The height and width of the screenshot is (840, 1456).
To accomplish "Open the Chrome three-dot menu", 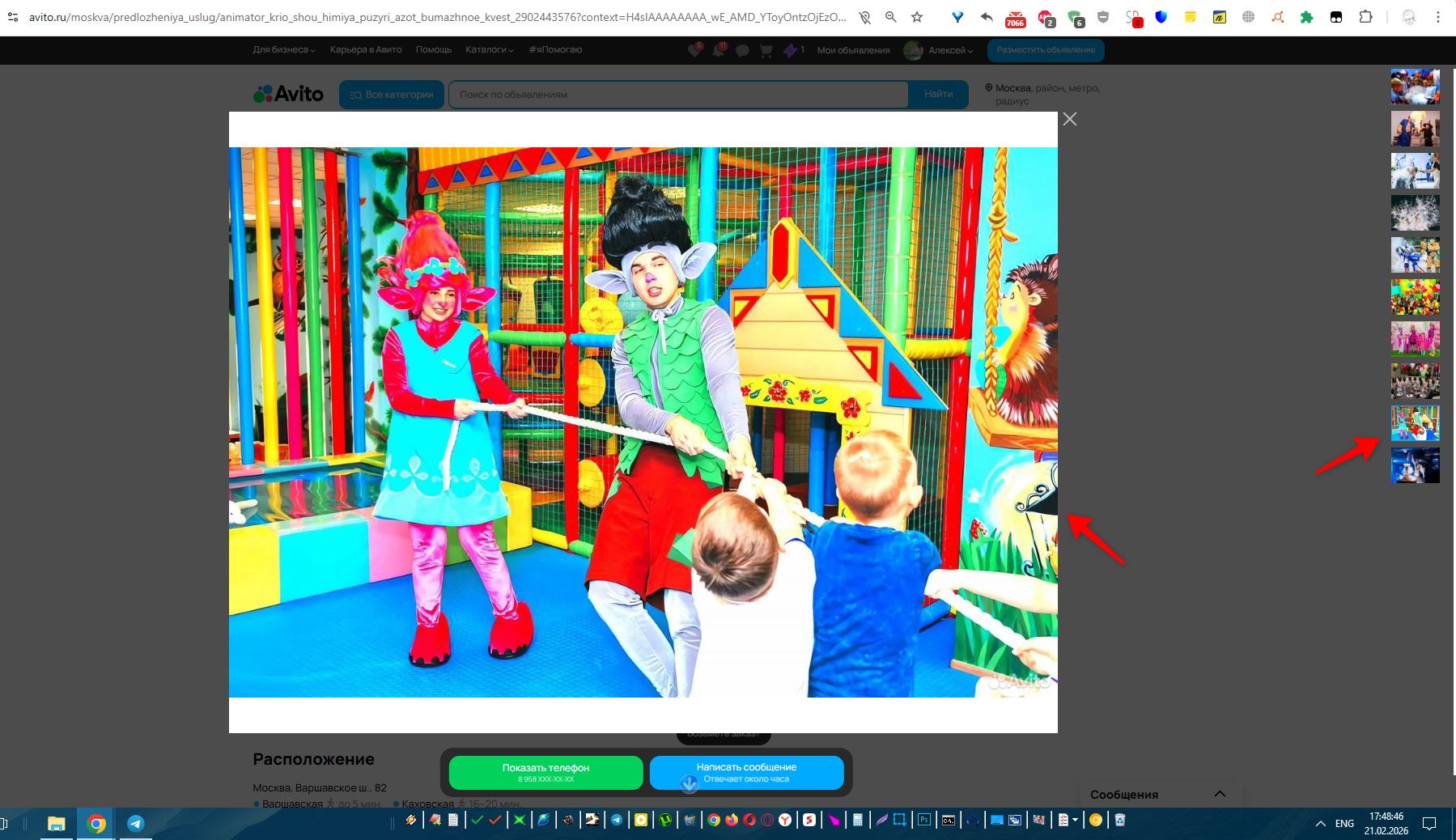I will [1438, 17].
